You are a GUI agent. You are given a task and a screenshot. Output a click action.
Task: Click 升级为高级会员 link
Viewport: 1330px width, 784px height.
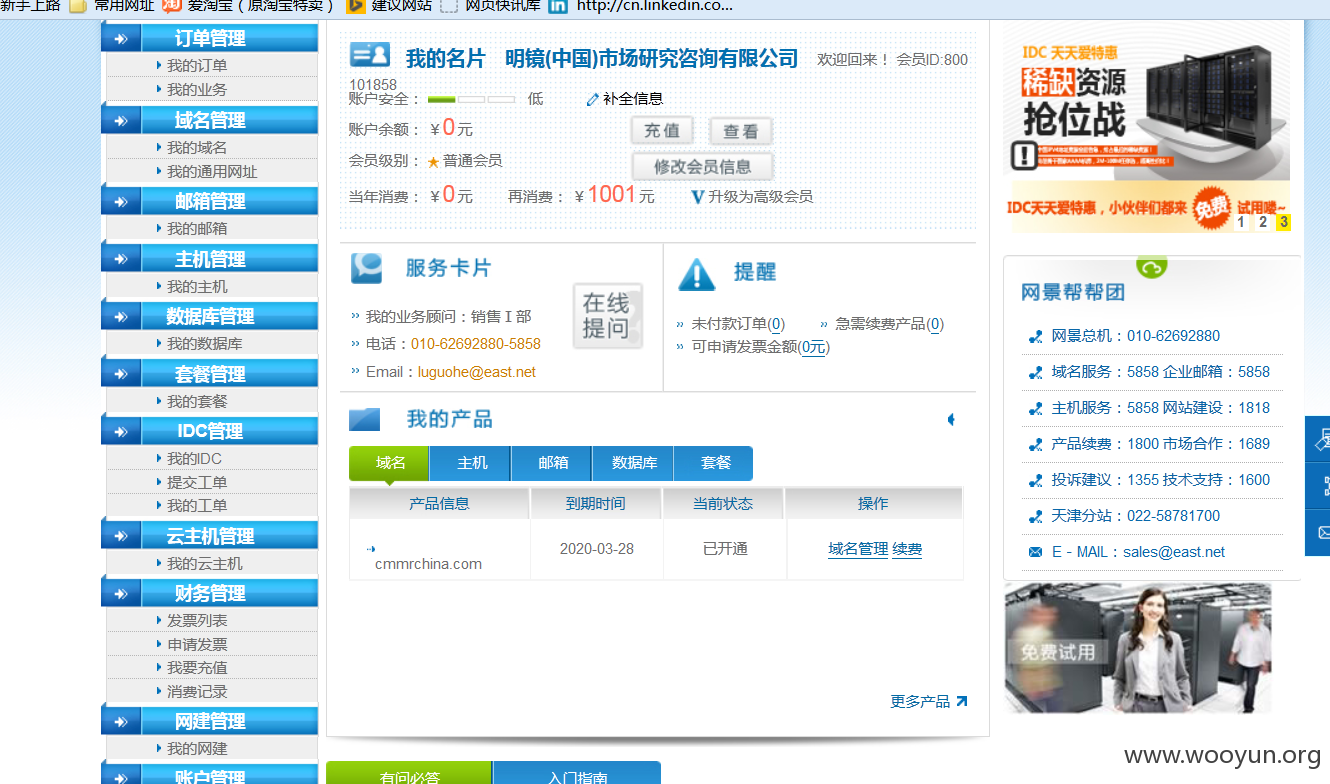(760, 197)
